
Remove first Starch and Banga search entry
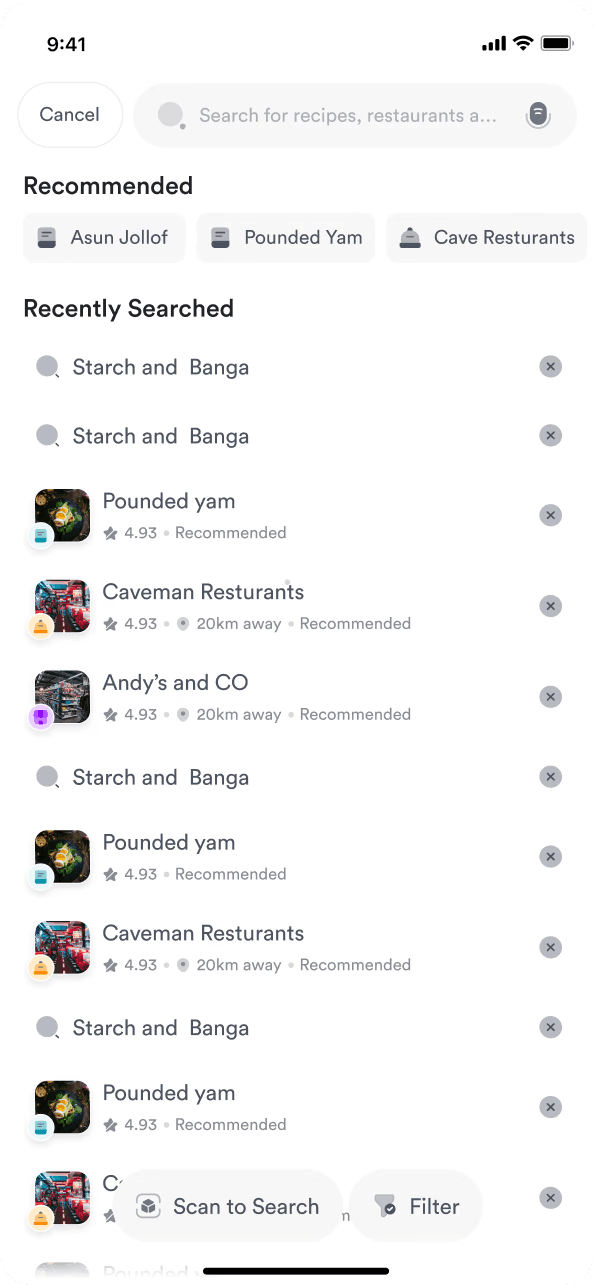point(550,367)
